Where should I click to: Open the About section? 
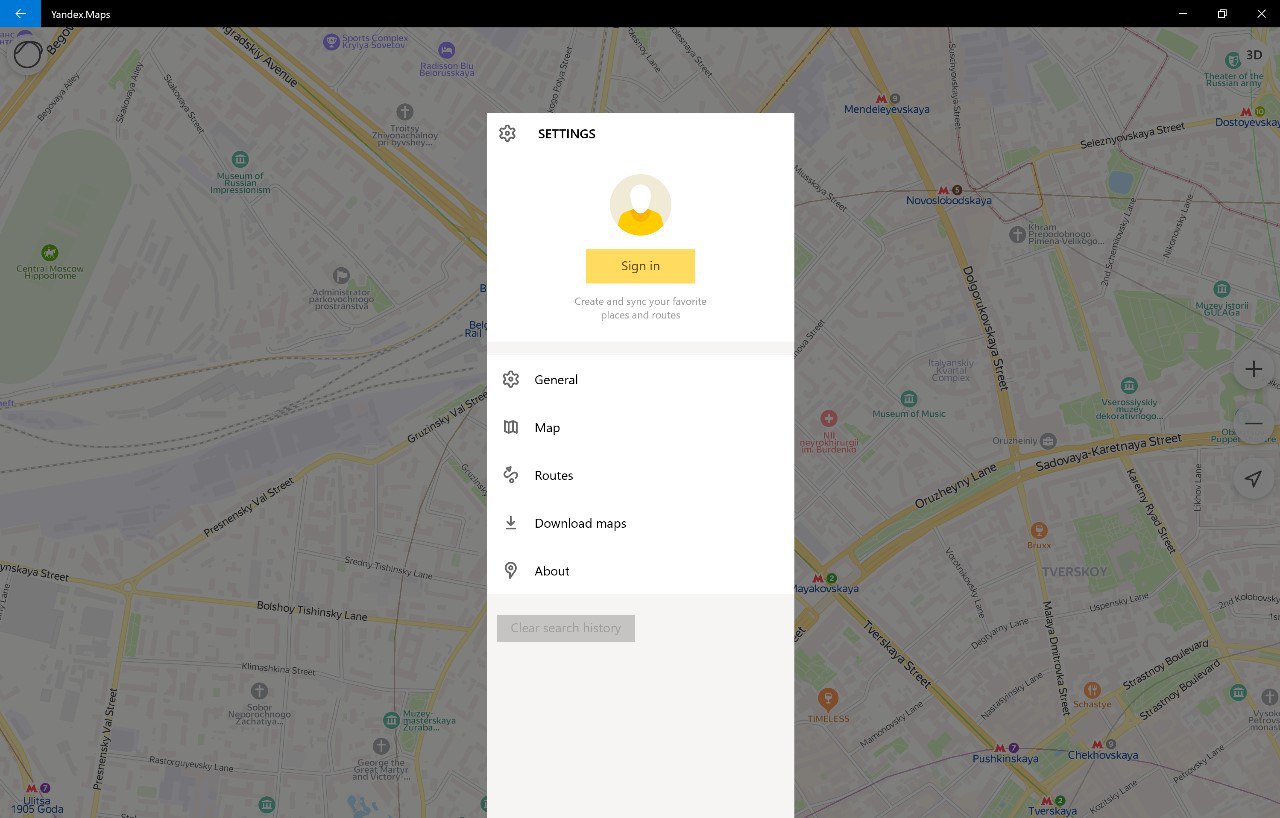click(640, 571)
